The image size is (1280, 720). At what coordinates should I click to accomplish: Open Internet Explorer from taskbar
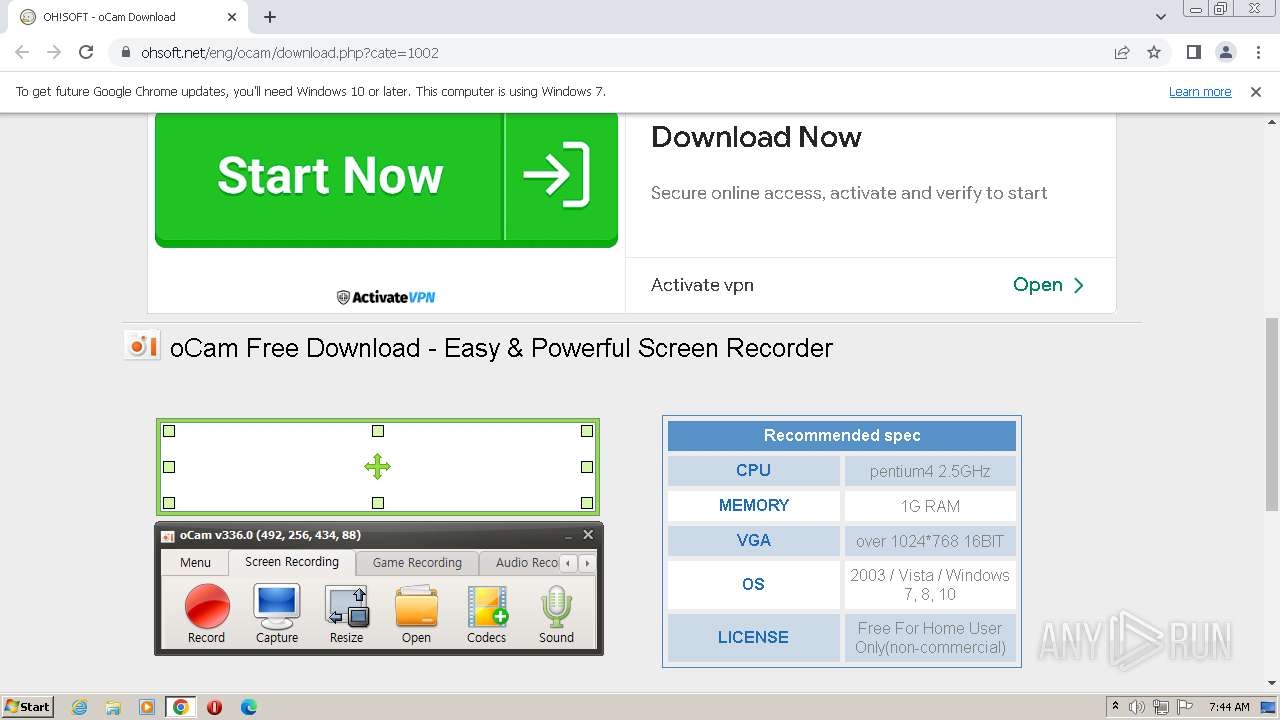coord(79,707)
